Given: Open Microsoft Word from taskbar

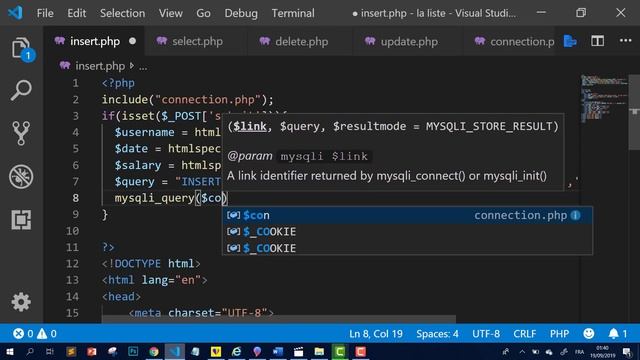Looking at the screenshot, I should (278, 351).
